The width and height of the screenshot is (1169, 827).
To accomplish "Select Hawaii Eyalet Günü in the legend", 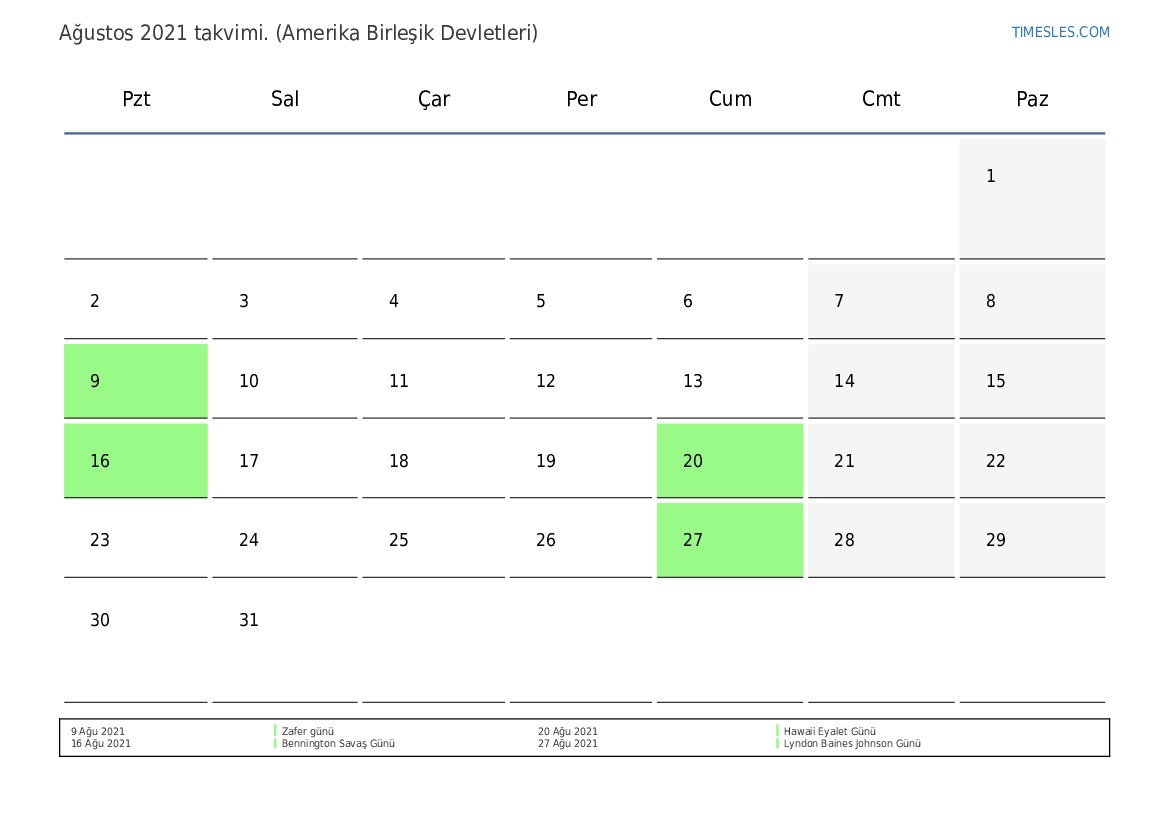I will pyautogui.click(x=829, y=732).
